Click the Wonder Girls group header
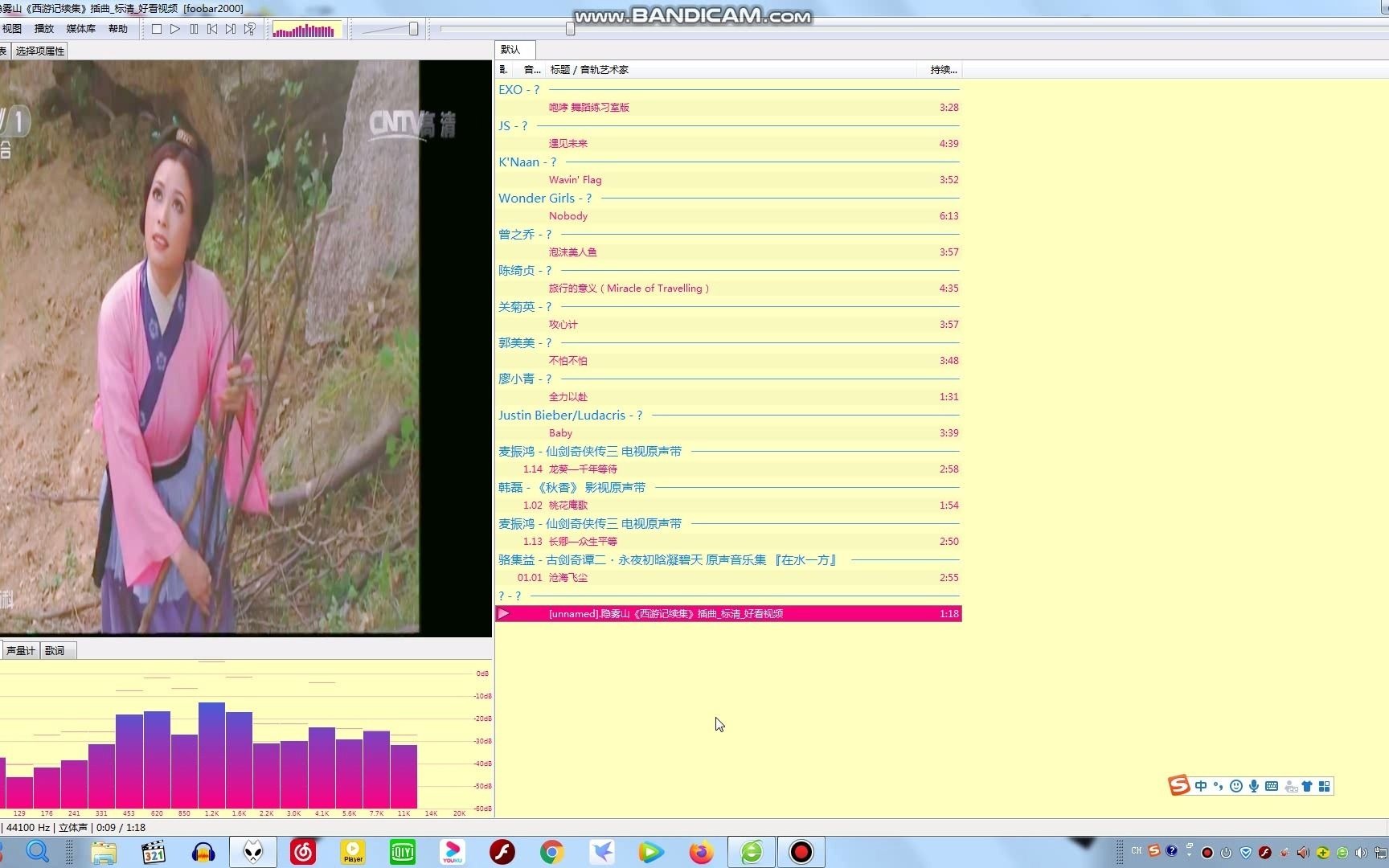Viewport: 1389px width, 868px height. click(728, 198)
